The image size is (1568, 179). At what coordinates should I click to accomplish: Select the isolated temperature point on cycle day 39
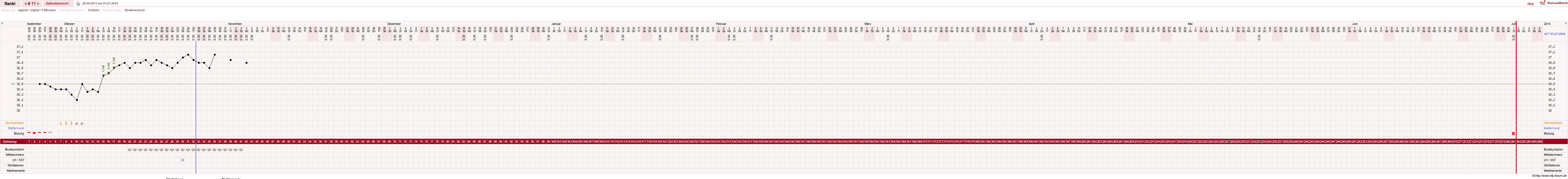point(231,60)
